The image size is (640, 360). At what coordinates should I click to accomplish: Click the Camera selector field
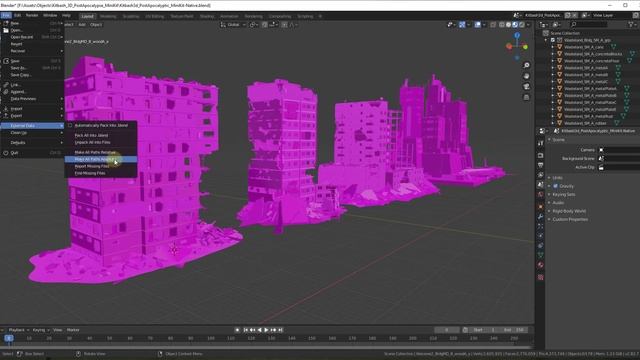(619, 150)
